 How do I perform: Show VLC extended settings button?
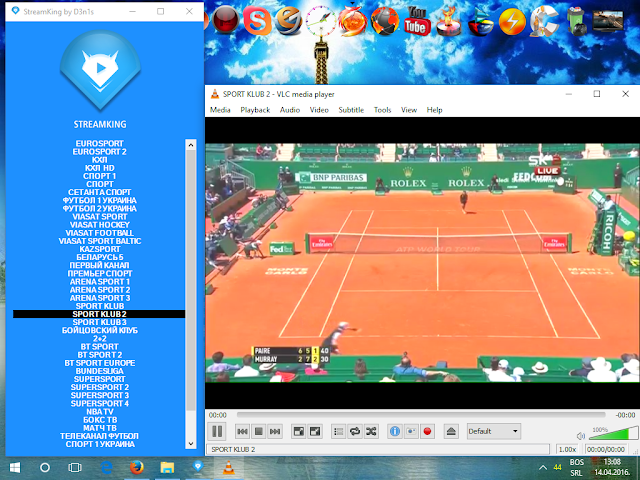point(315,431)
